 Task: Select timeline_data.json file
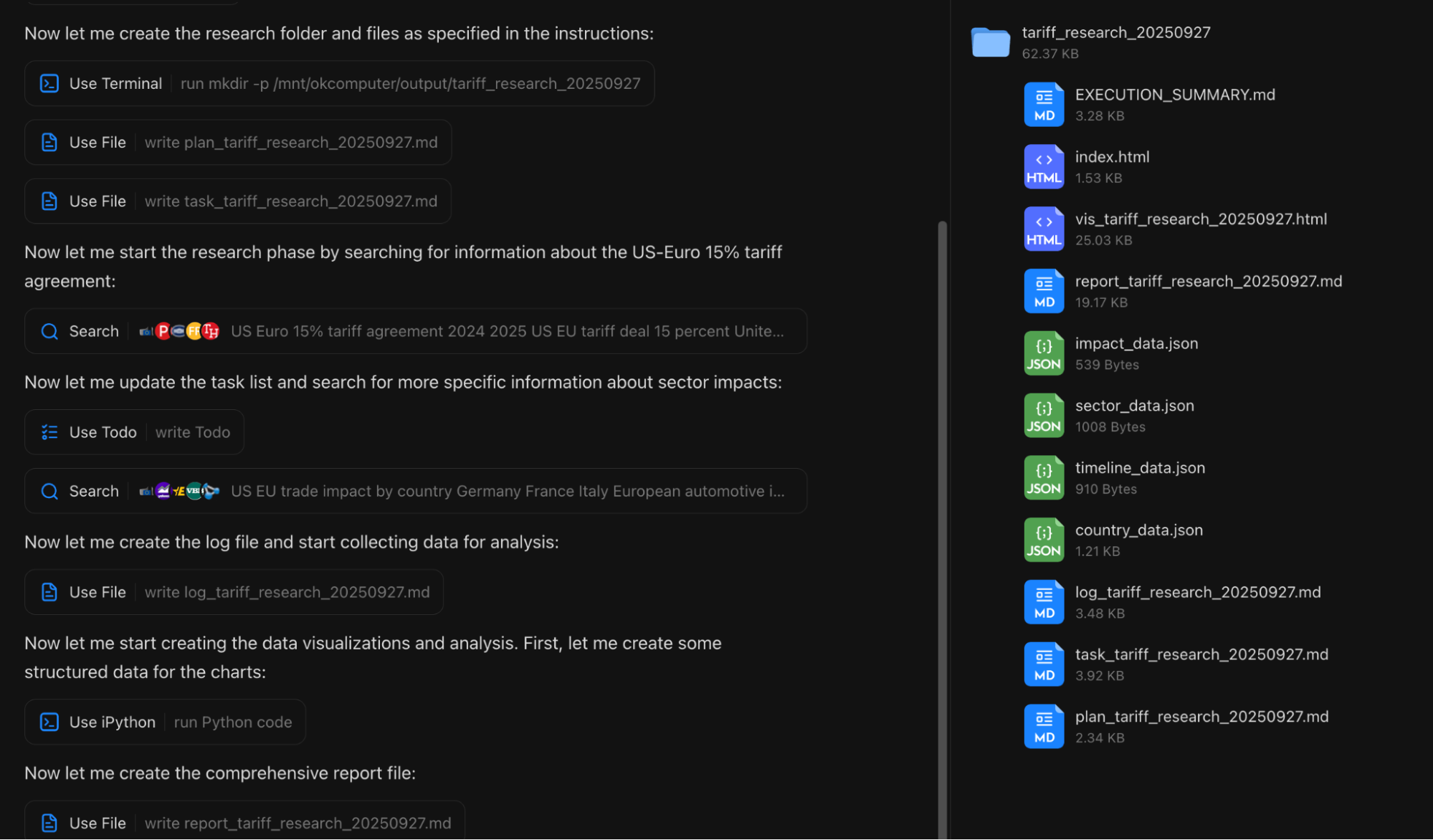click(x=1140, y=468)
